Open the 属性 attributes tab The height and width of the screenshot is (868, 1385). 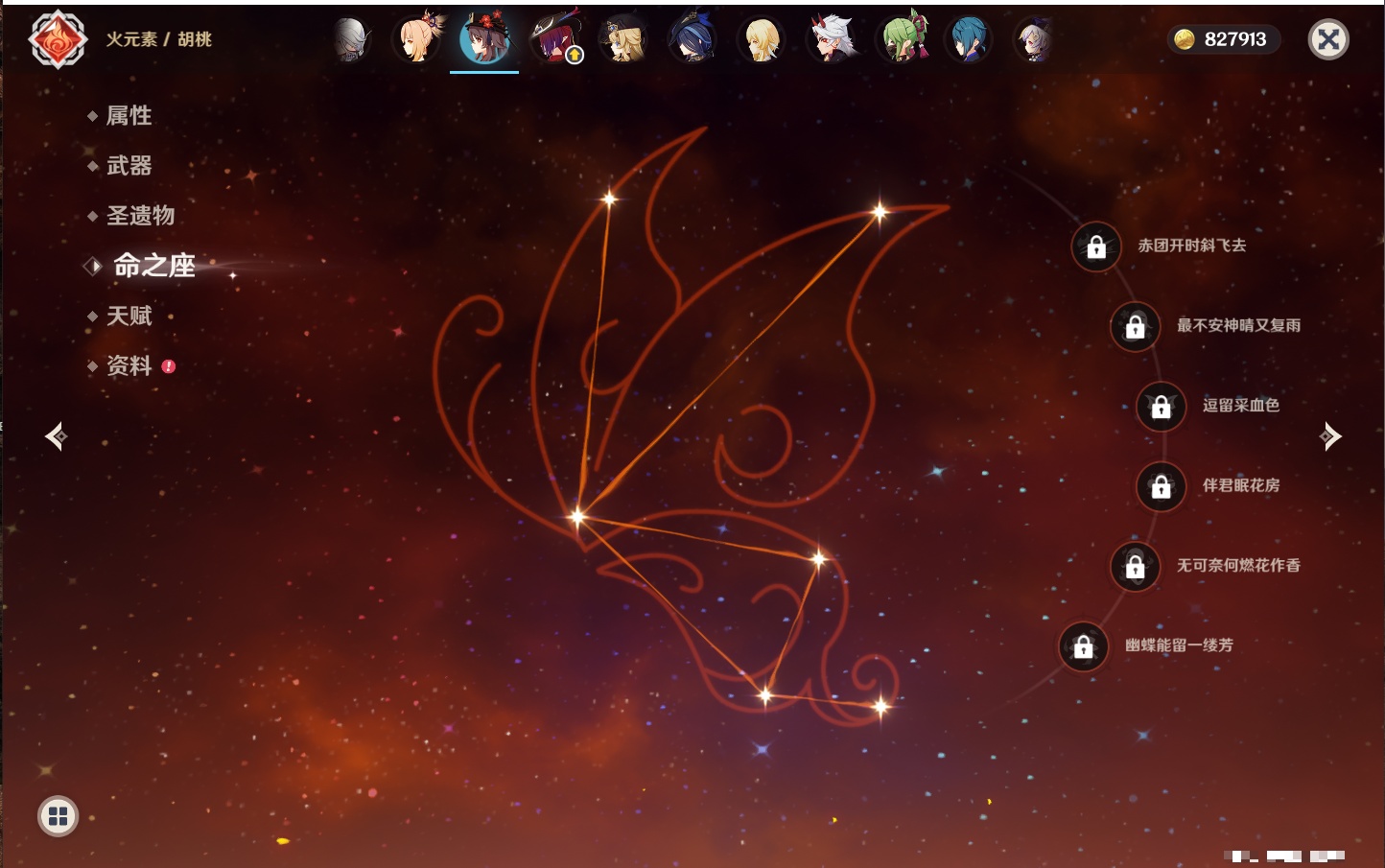(x=129, y=116)
